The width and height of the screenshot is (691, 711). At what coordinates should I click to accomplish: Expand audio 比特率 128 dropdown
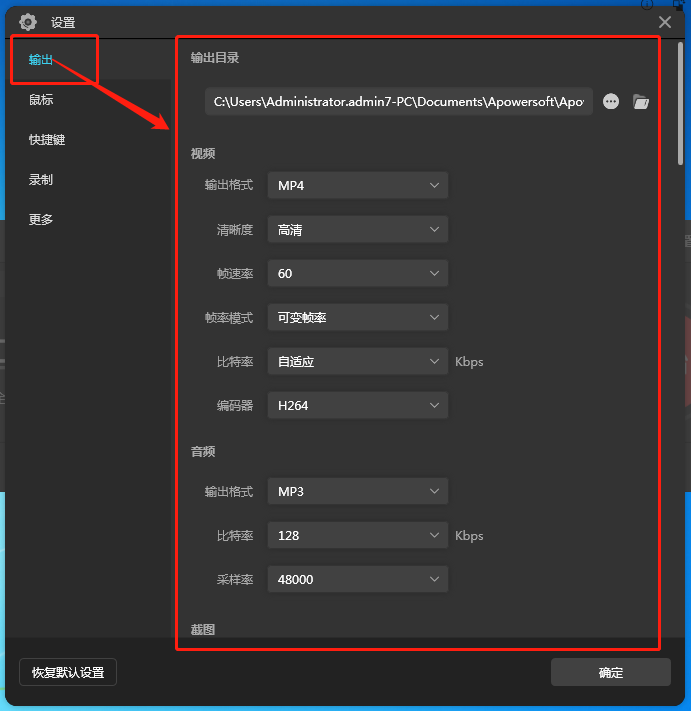pyautogui.click(x=358, y=535)
